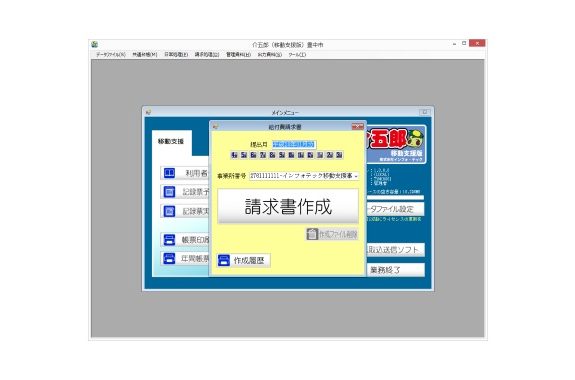Screen dimensions: 575x380
Task: Close the 給付費請求書 dialog
Action: point(358,127)
